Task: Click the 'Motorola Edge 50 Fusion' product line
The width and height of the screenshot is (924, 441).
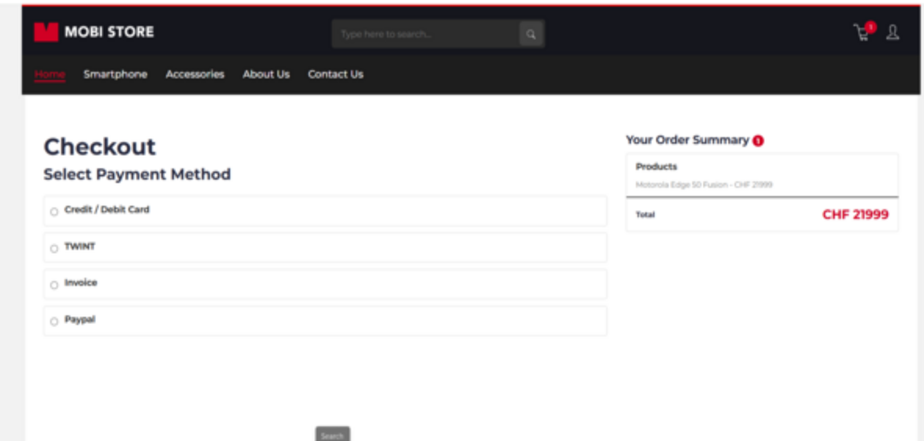Action: click(704, 185)
